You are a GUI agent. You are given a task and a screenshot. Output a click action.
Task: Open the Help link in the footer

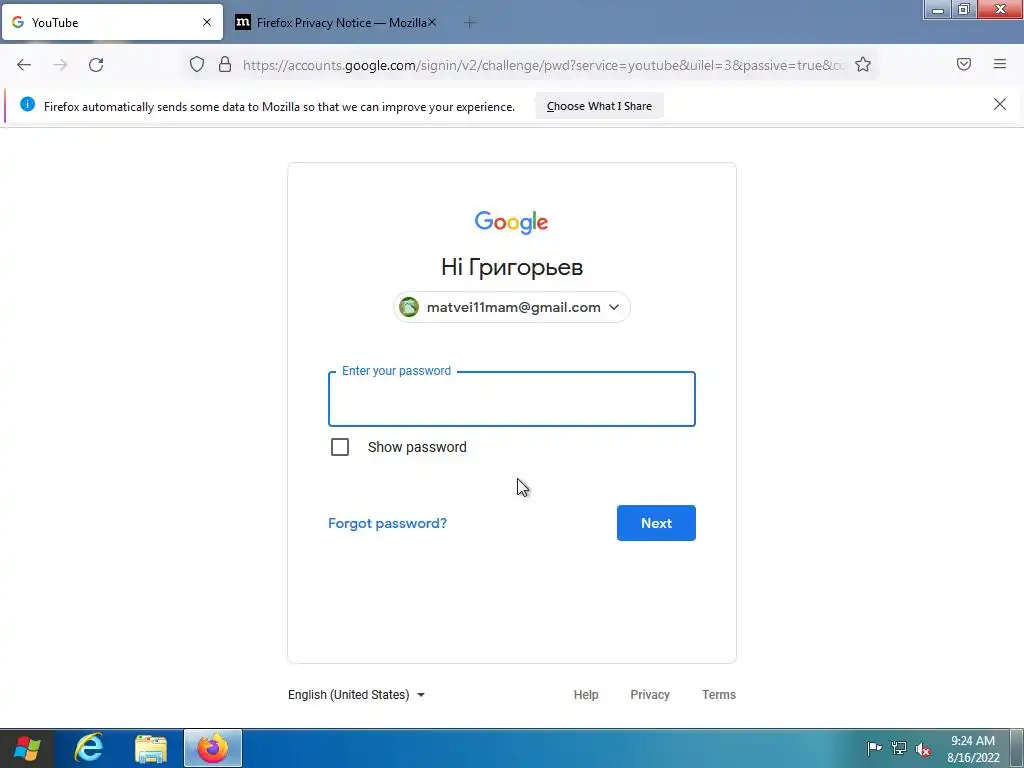pyautogui.click(x=586, y=695)
